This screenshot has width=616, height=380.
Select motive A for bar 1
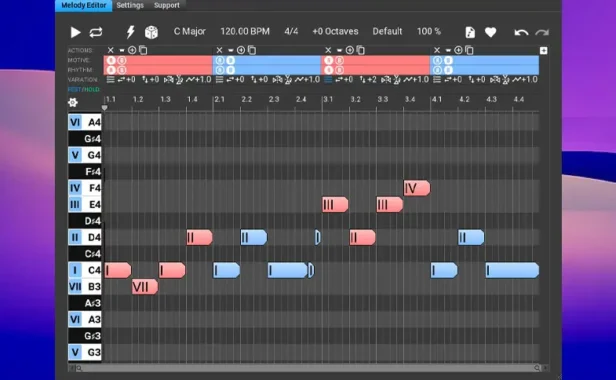pyautogui.click(x=111, y=61)
